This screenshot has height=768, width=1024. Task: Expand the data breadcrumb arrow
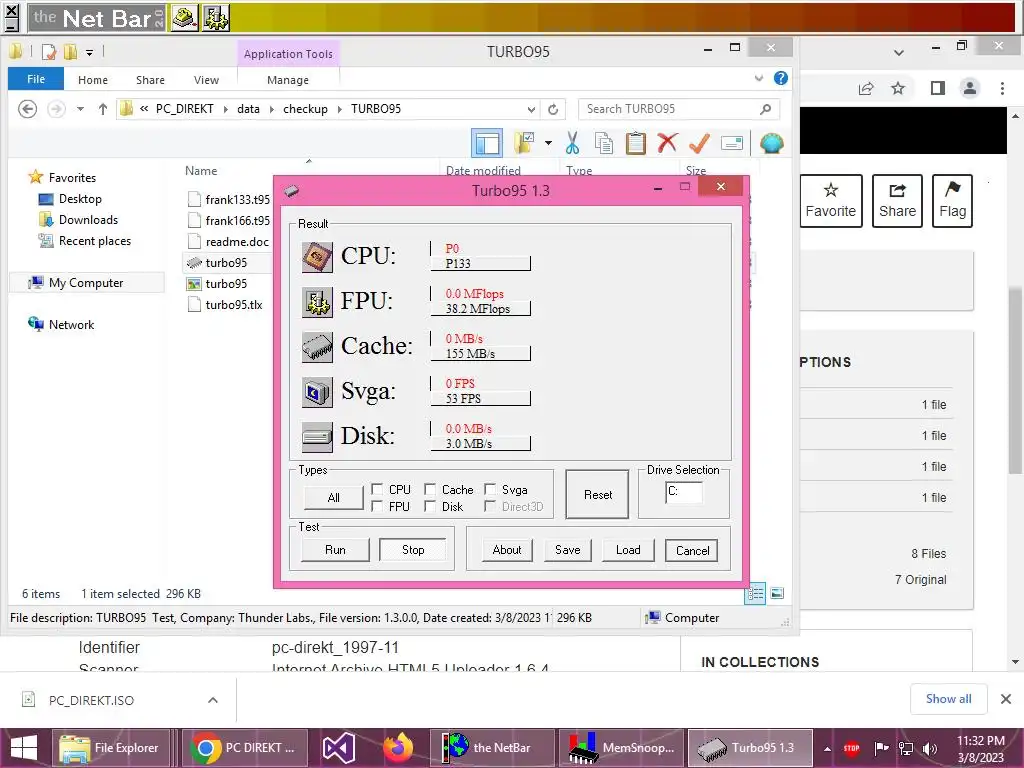[x=272, y=109]
